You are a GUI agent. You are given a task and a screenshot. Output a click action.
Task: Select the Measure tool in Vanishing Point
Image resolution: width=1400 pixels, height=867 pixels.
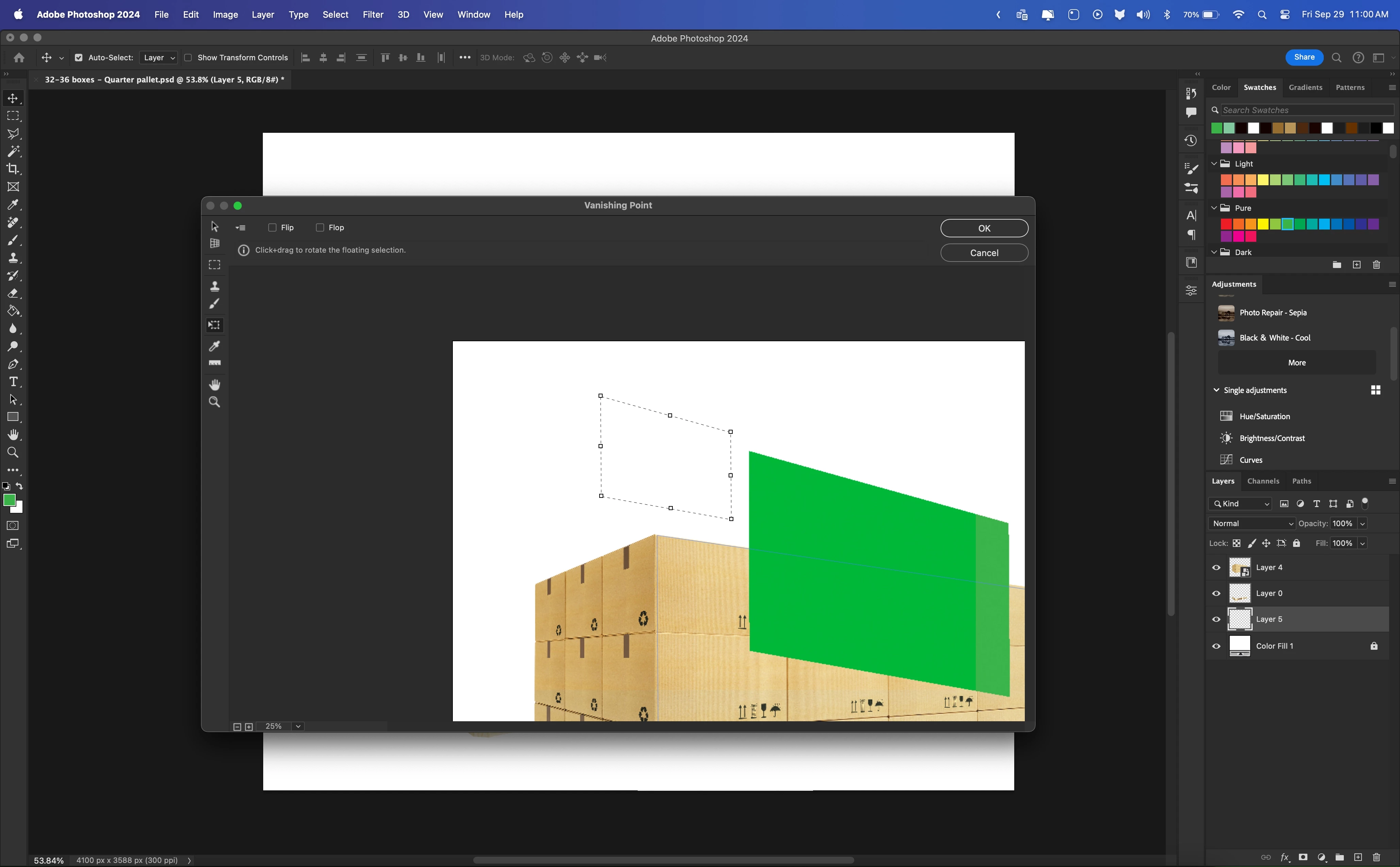(x=214, y=364)
